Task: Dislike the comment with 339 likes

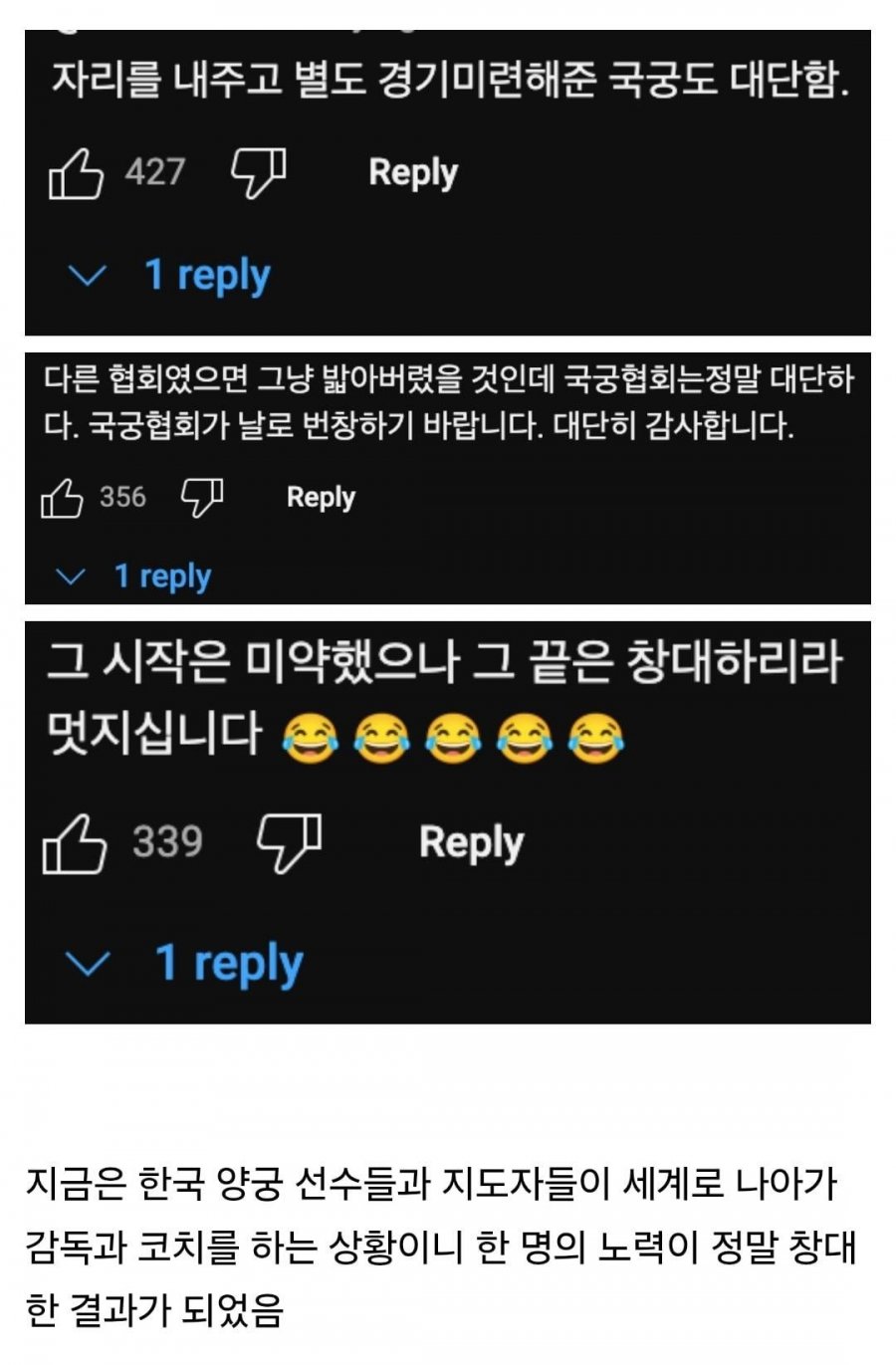Action: pyautogui.click(x=290, y=843)
